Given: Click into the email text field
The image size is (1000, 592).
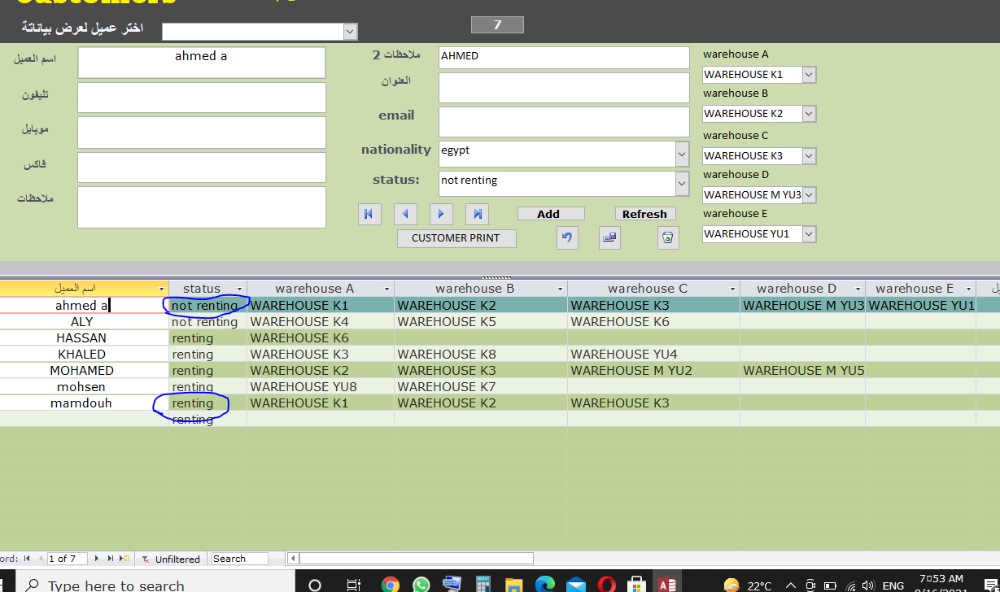Looking at the screenshot, I should pyautogui.click(x=563, y=121).
